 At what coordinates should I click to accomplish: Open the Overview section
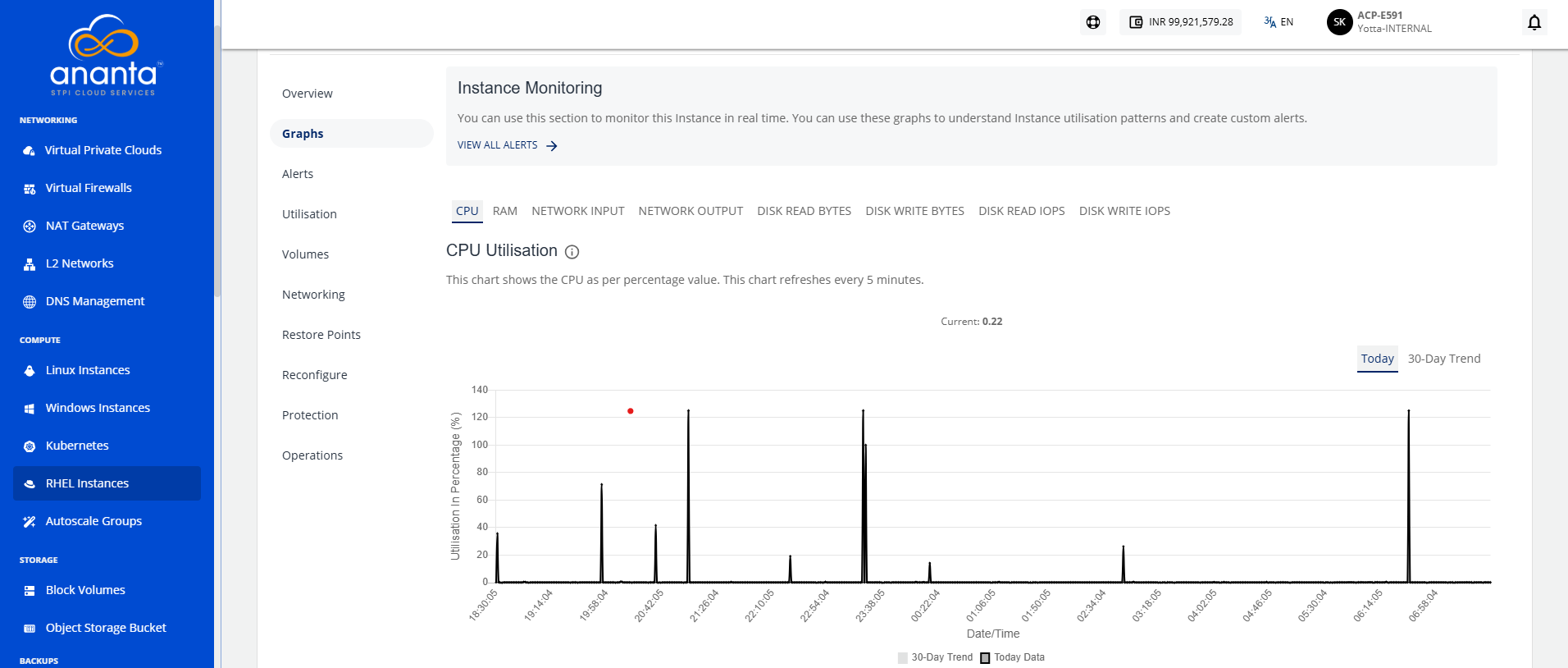click(308, 94)
